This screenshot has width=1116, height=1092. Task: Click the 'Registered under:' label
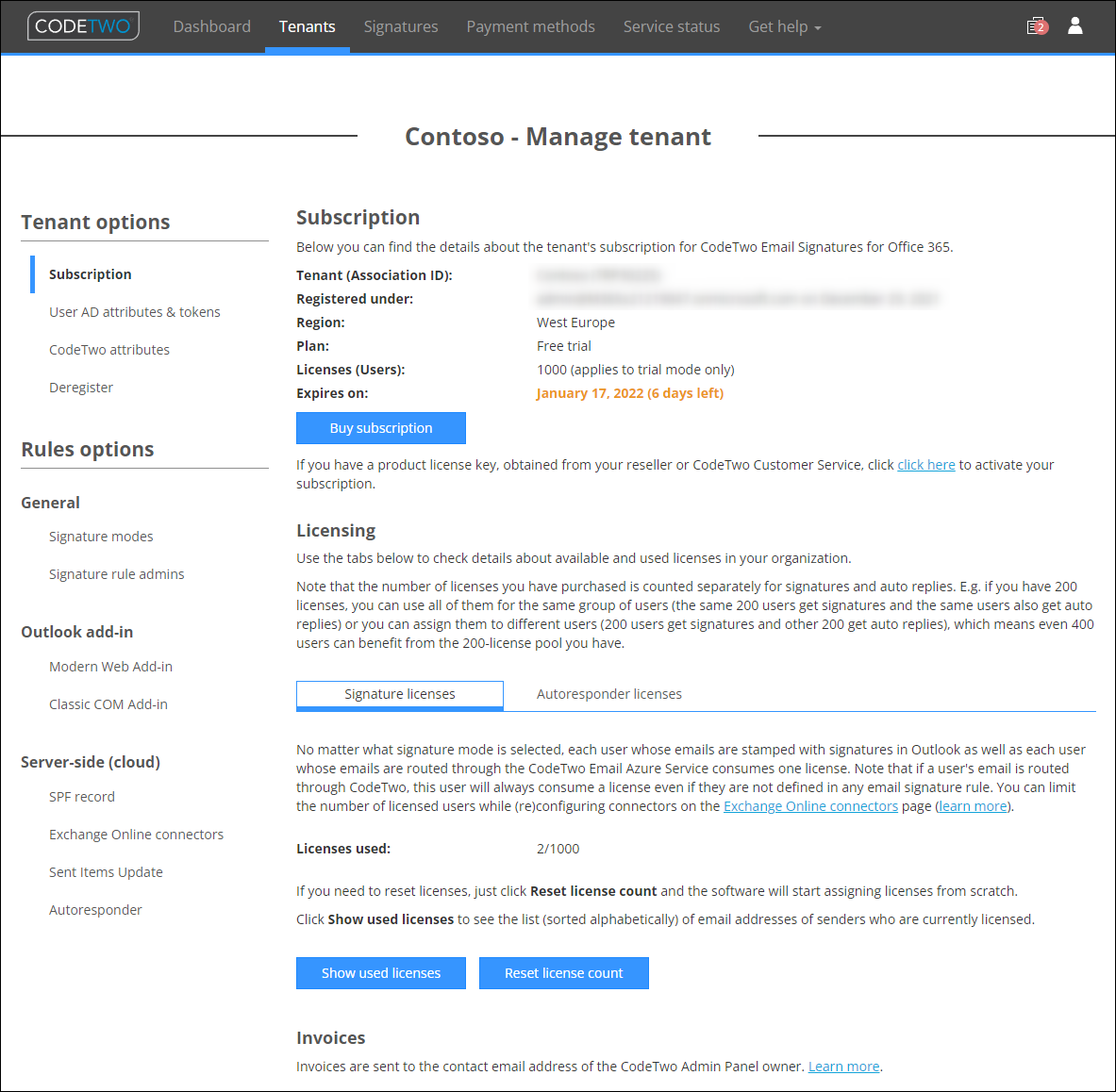(x=355, y=300)
